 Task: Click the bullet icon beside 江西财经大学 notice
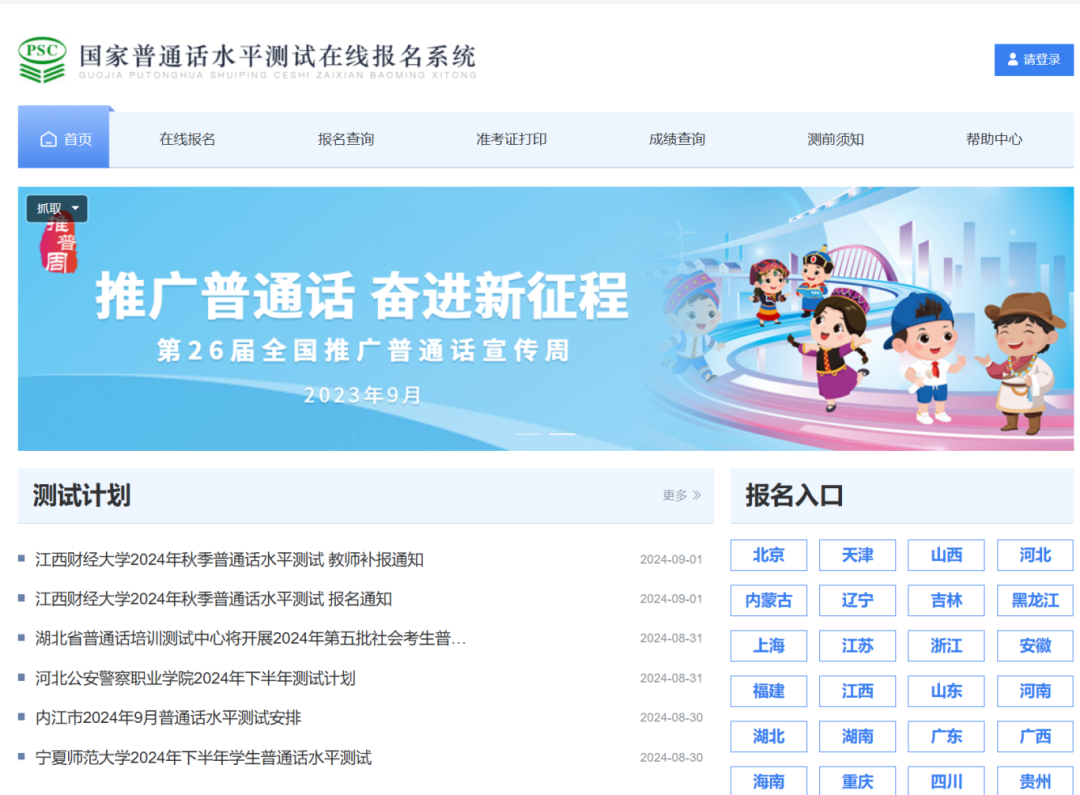[25, 560]
